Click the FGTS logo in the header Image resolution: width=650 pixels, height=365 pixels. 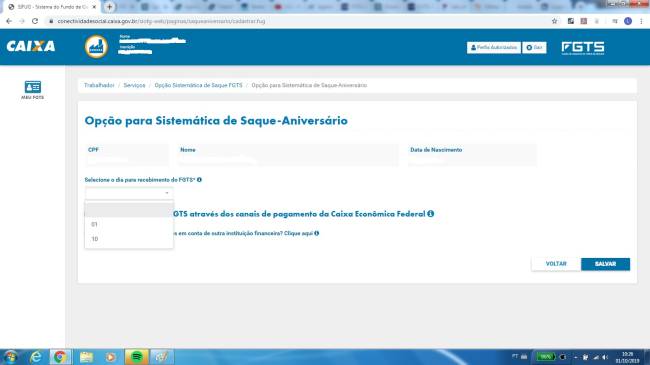coord(583,48)
